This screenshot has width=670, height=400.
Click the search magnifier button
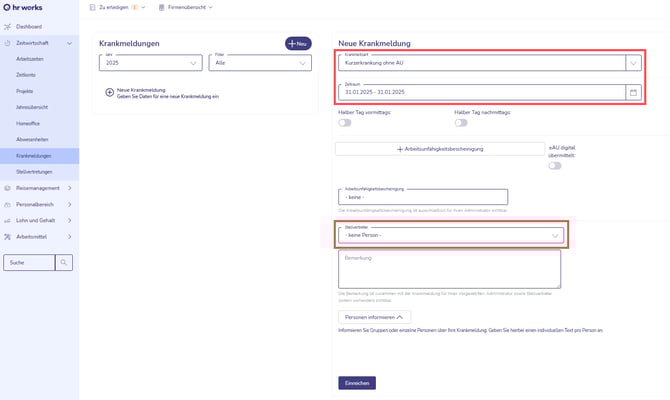tap(64, 263)
